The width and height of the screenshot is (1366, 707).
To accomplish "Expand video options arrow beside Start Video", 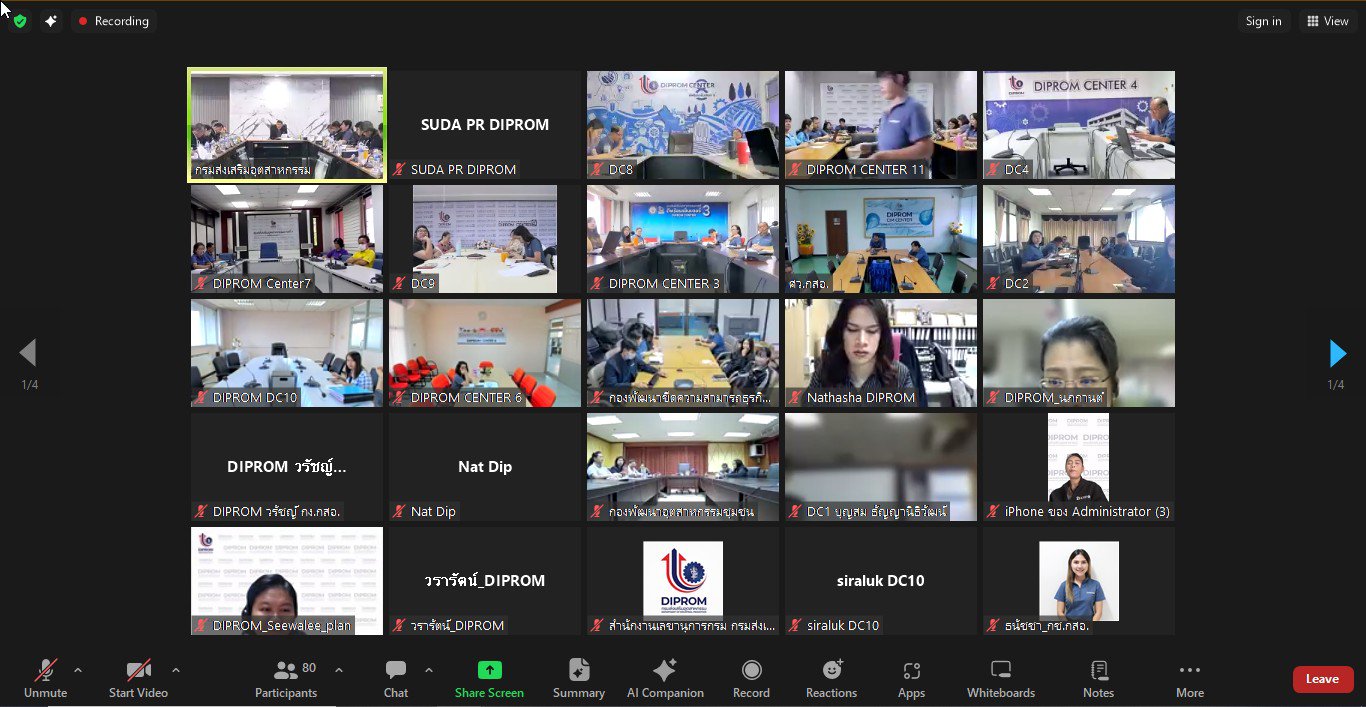I will coord(176,670).
